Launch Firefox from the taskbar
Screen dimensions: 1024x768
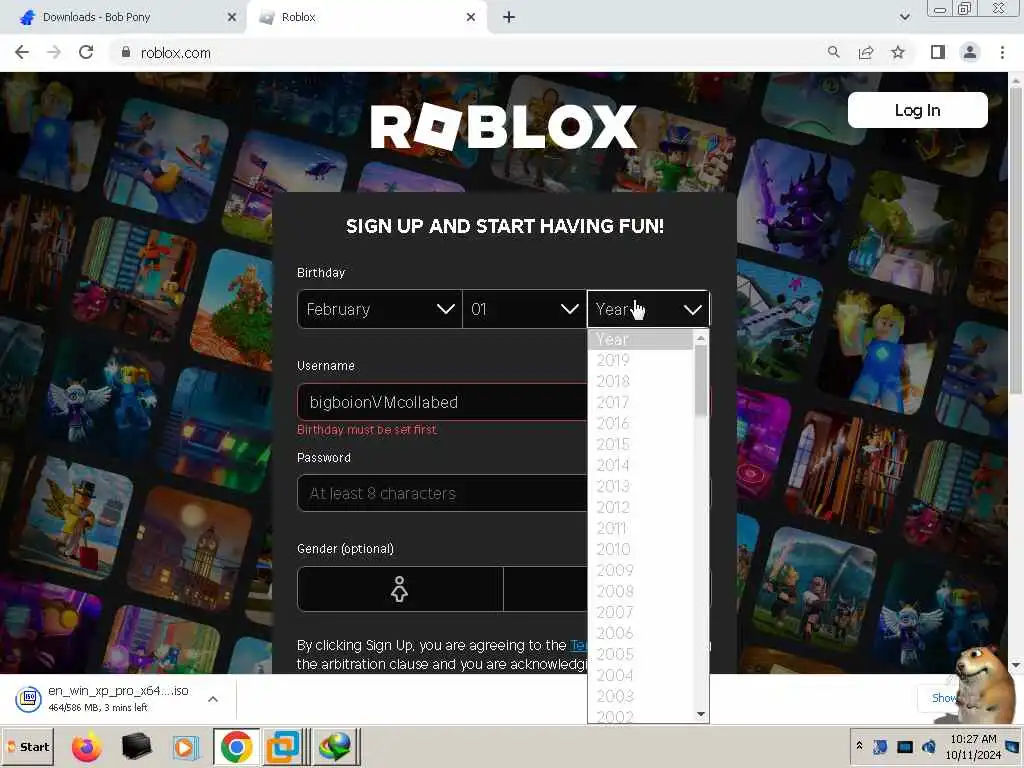click(86, 746)
